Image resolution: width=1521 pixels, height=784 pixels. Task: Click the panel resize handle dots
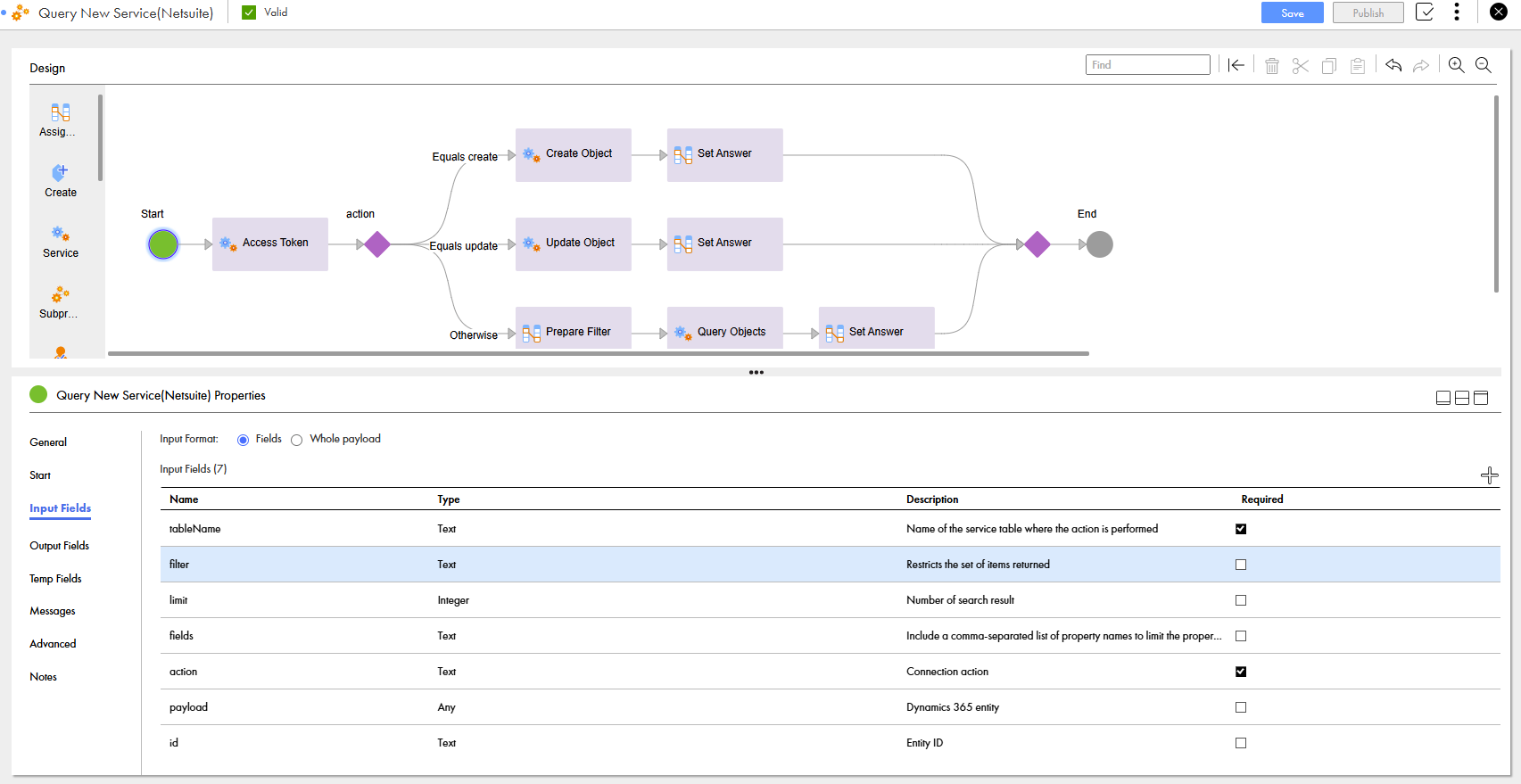(756, 372)
